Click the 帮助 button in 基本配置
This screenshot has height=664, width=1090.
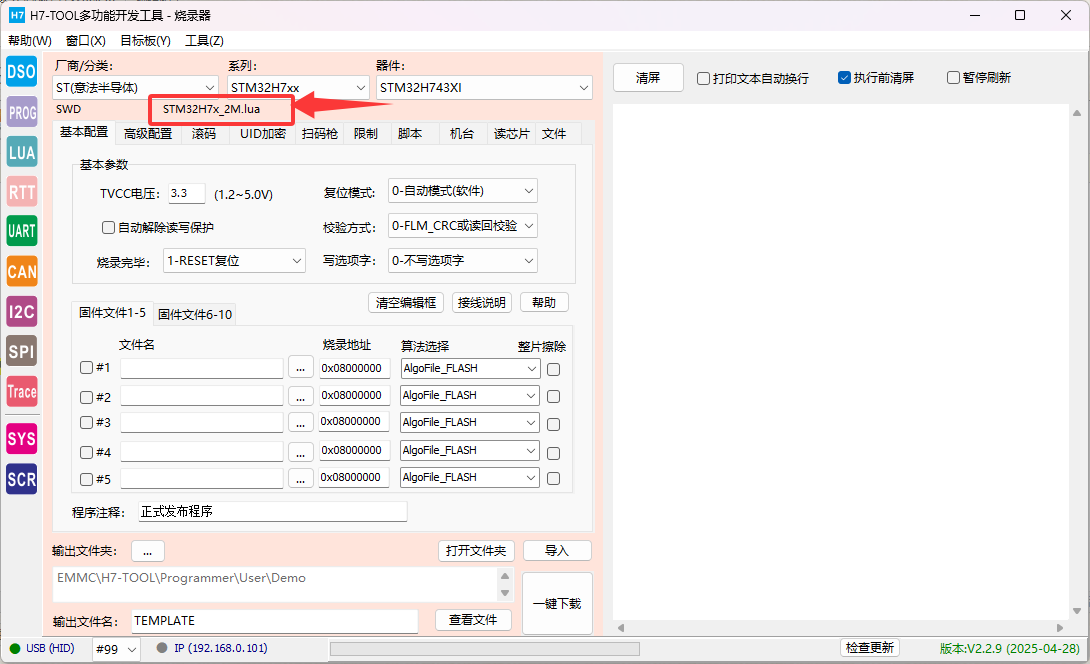[544, 302]
